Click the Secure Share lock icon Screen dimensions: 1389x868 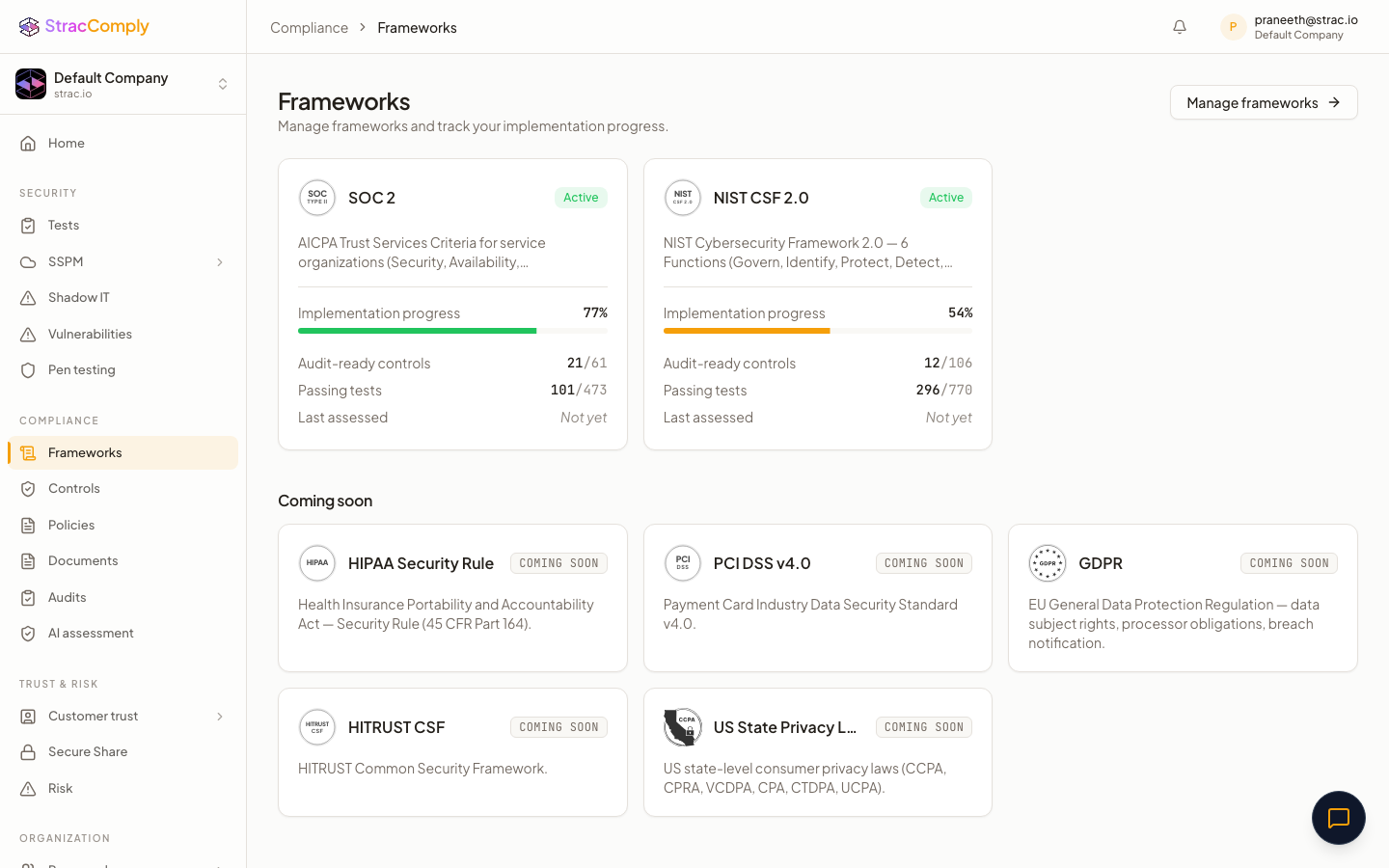(28, 752)
